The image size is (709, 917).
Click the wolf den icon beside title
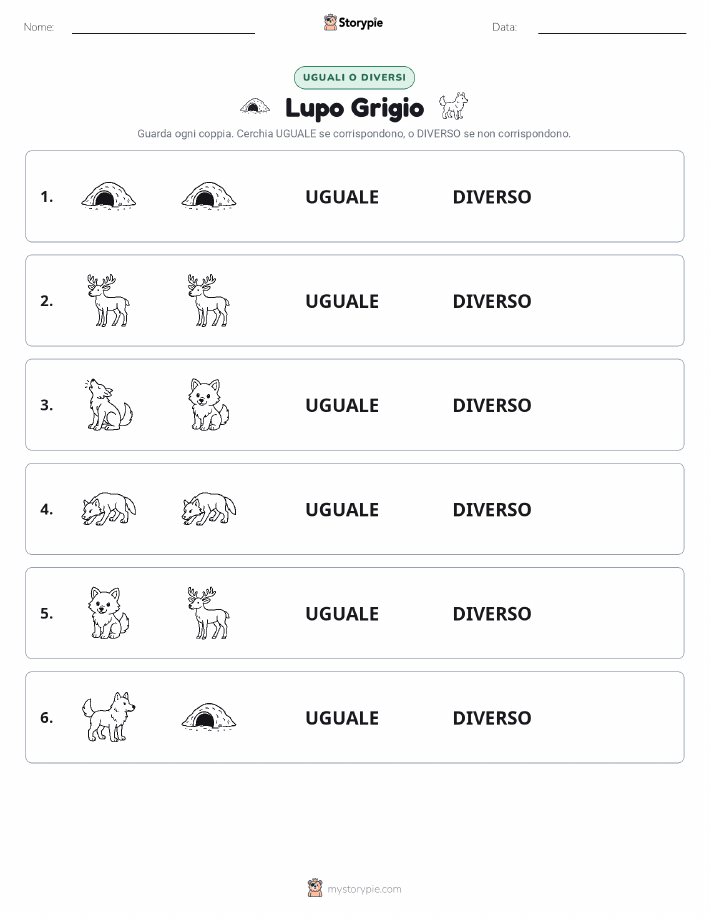pyautogui.click(x=254, y=106)
